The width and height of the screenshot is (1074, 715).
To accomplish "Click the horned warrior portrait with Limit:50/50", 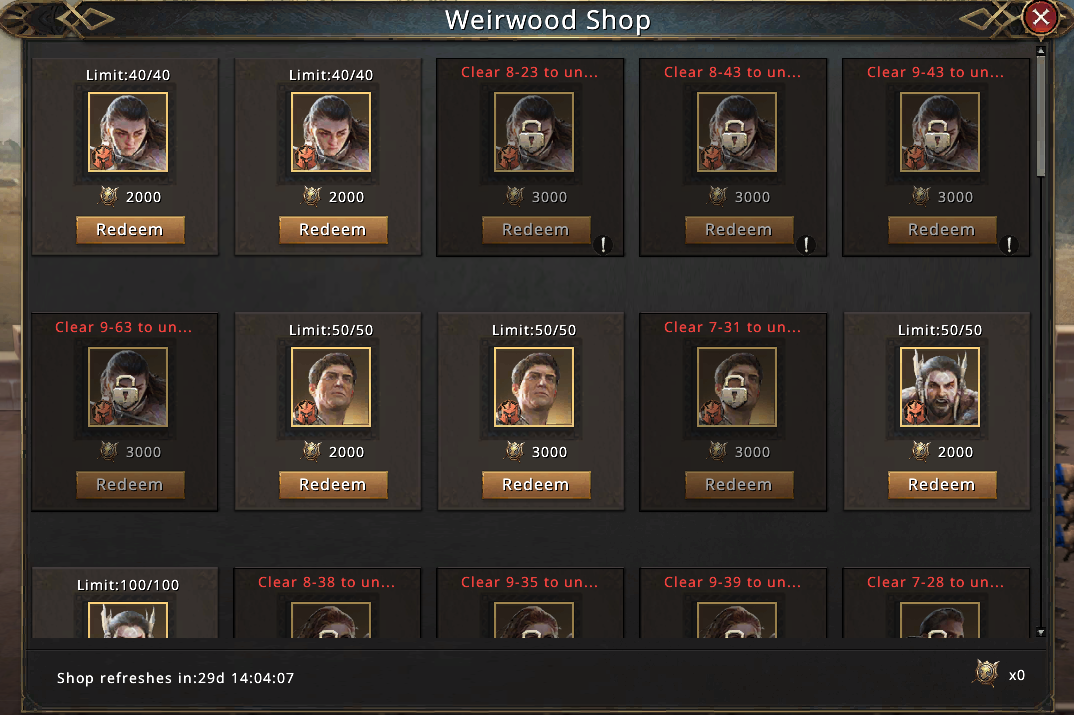I will point(940,387).
